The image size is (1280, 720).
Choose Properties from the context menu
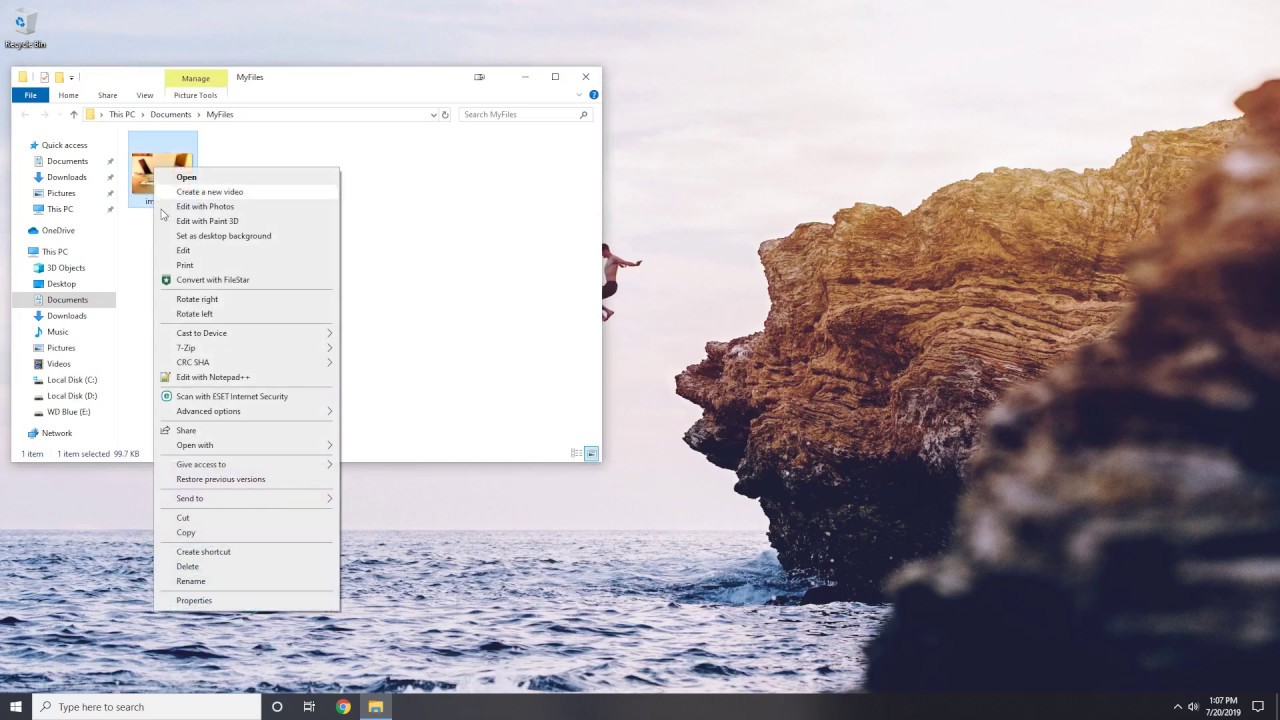(x=247, y=600)
